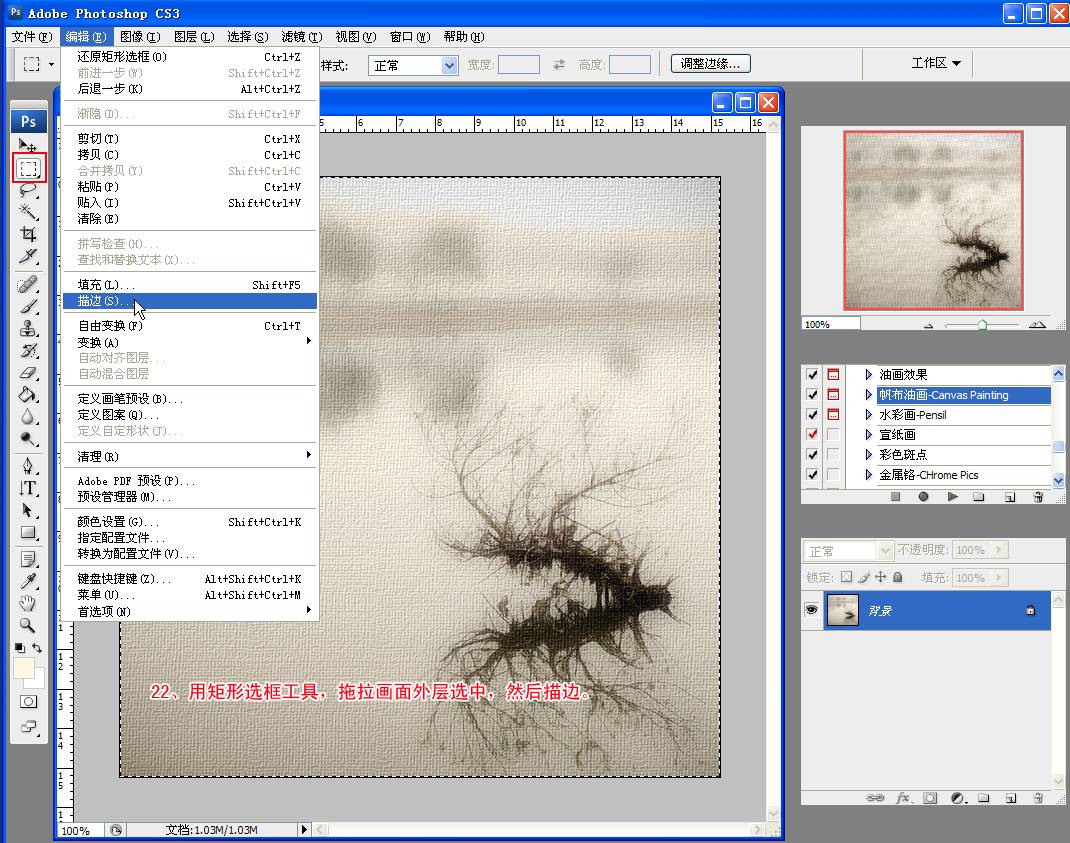Select the Eraser tool
This screenshot has height=843, width=1070.
click(x=27, y=373)
